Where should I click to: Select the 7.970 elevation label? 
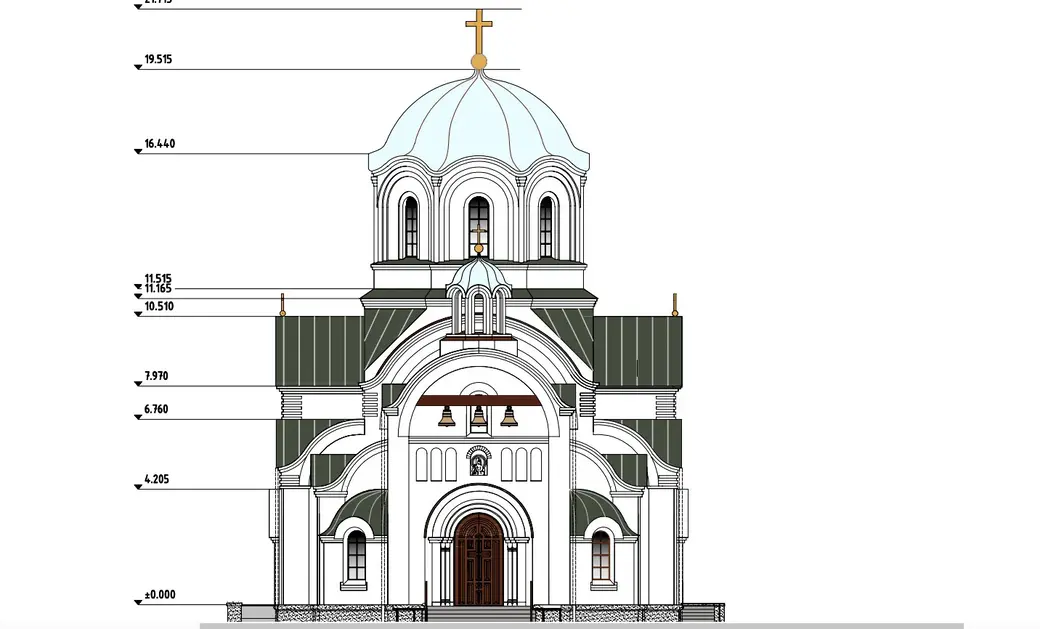click(x=155, y=377)
